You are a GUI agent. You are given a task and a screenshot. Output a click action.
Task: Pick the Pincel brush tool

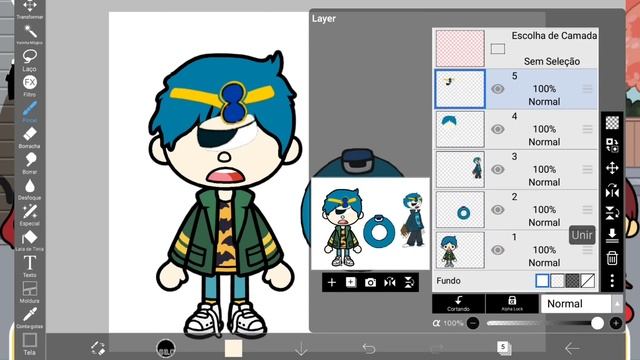click(30, 111)
